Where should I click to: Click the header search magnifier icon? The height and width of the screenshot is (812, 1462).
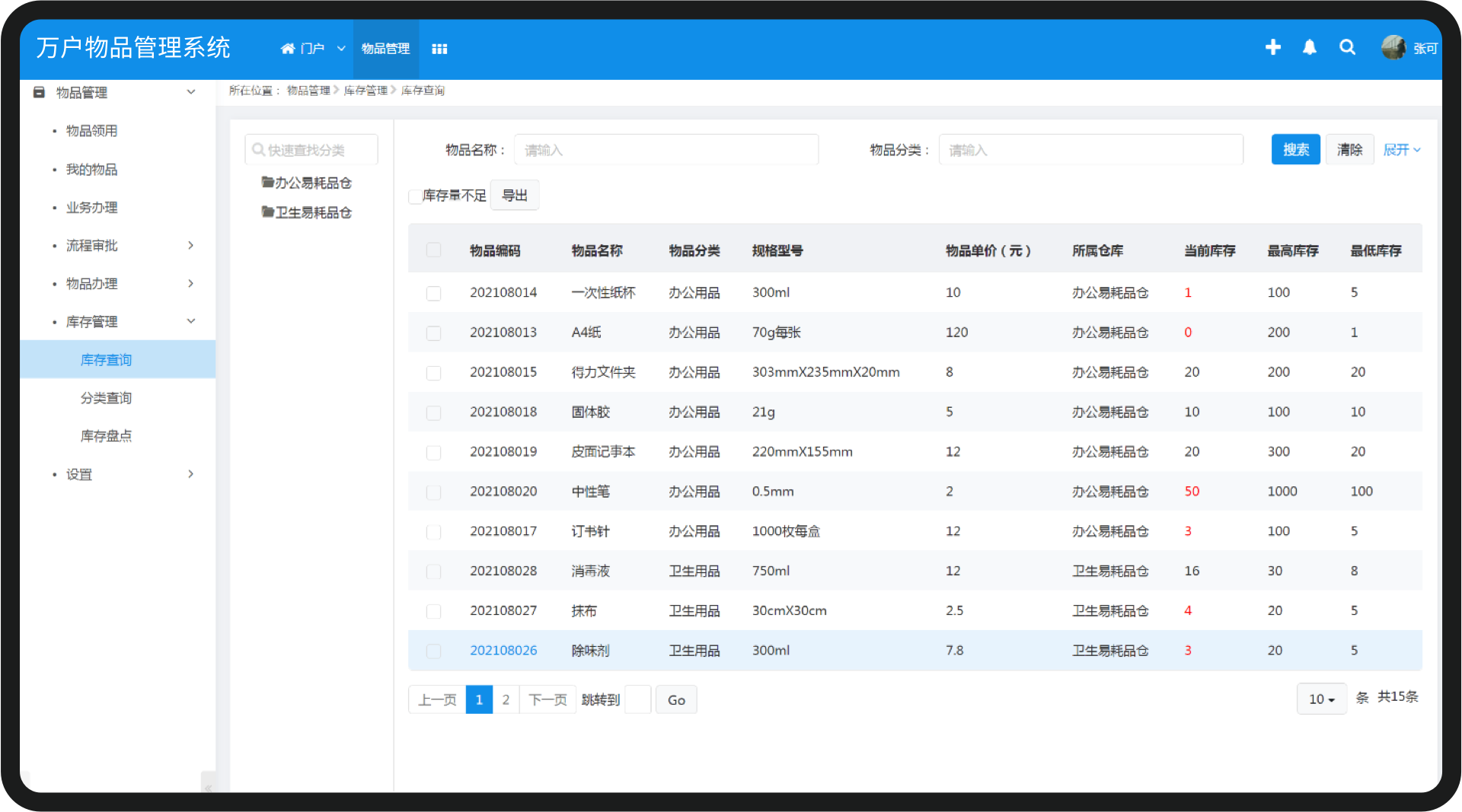click(x=1347, y=48)
